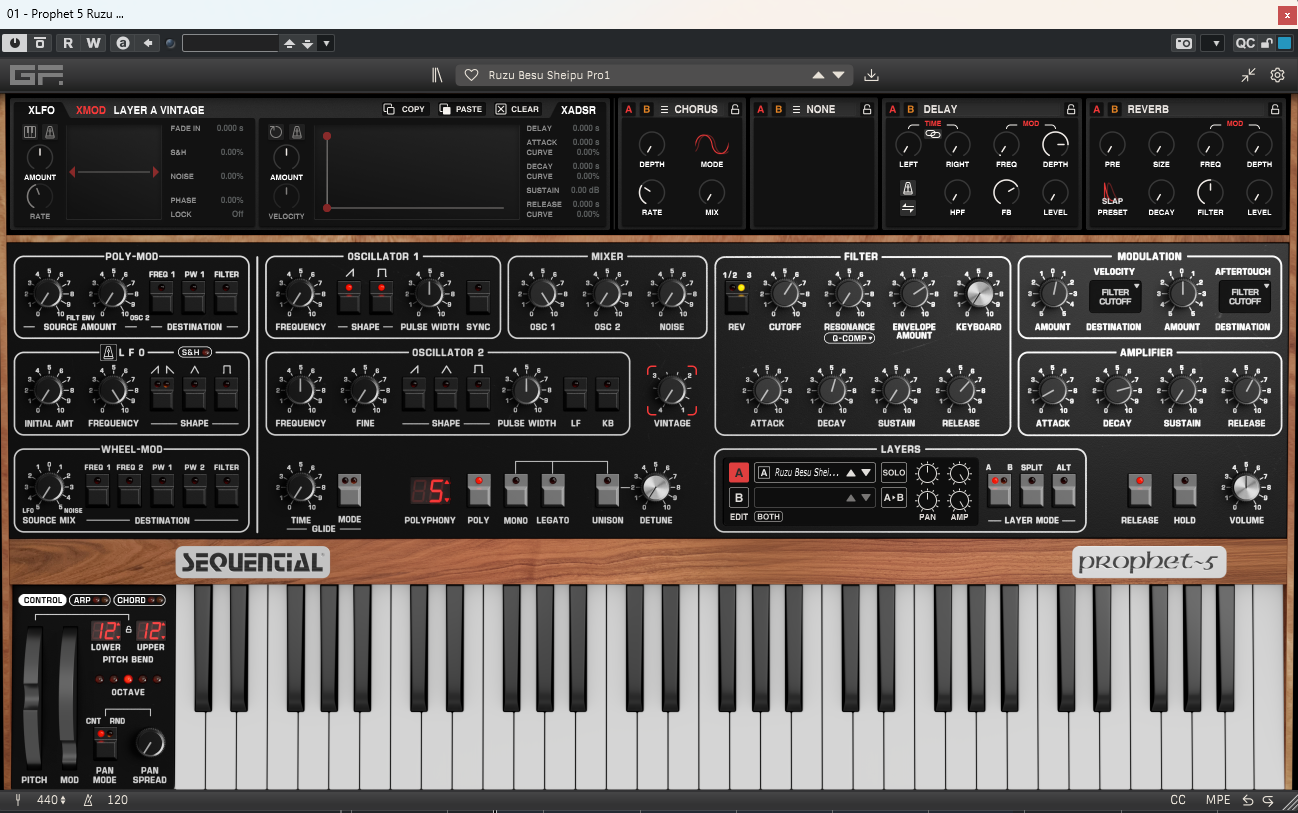The height and width of the screenshot is (813, 1298).
Task: Click the LFO tempo sync metronome icon
Action: (x=108, y=352)
